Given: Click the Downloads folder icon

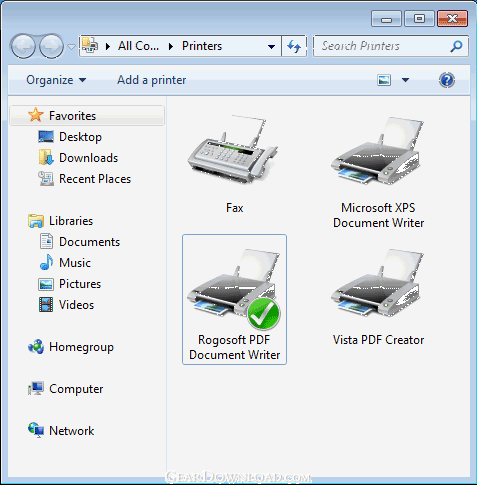Looking at the screenshot, I should (46, 158).
